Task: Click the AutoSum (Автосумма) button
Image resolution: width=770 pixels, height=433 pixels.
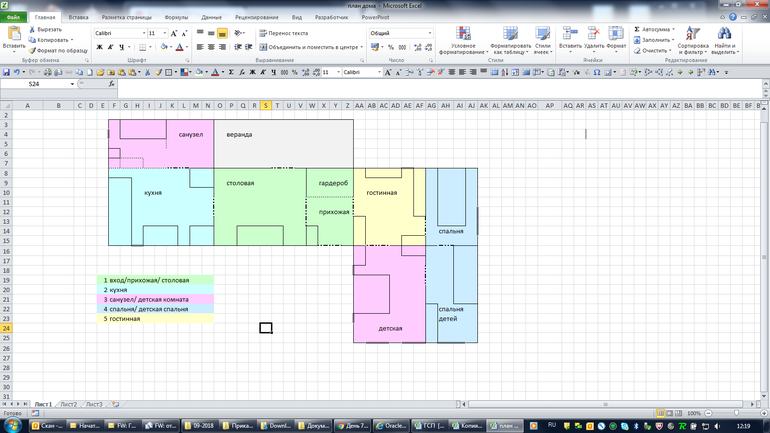Action: click(x=656, y=29)
